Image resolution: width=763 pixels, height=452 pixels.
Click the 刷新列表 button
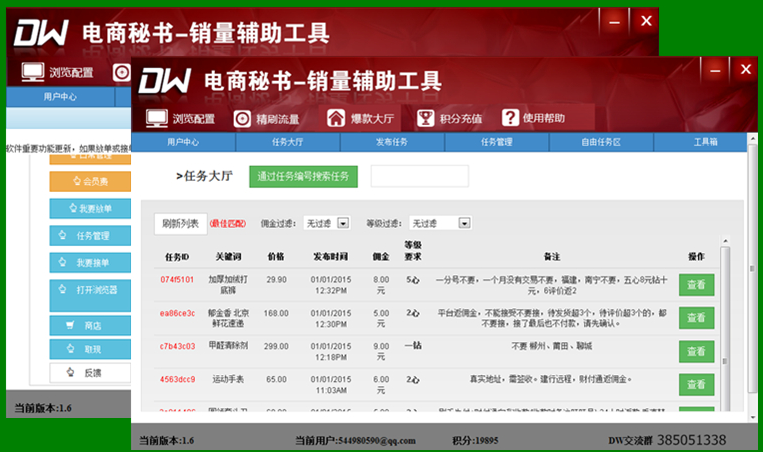181,224
